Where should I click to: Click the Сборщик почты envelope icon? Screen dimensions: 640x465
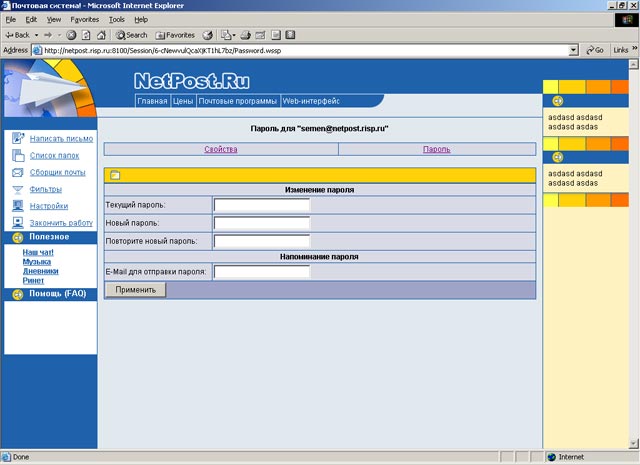[18, 172]
